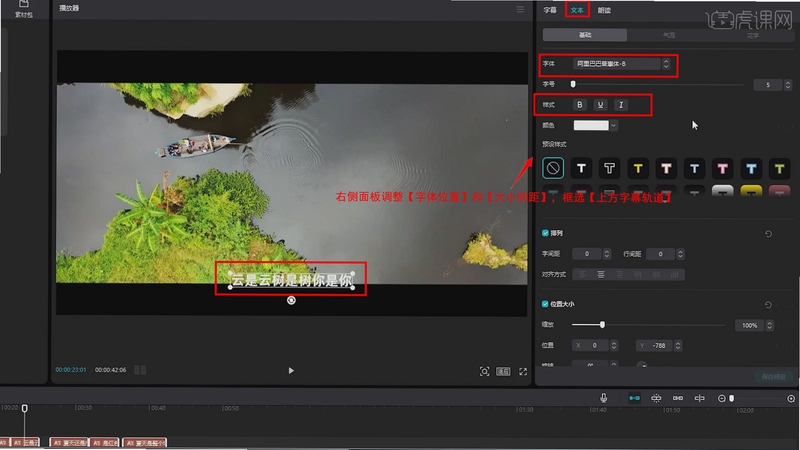The width and height of the screenshot is (800, 450).
Task: Reset the 排列 section settings
Action: [x=768, y=234]
